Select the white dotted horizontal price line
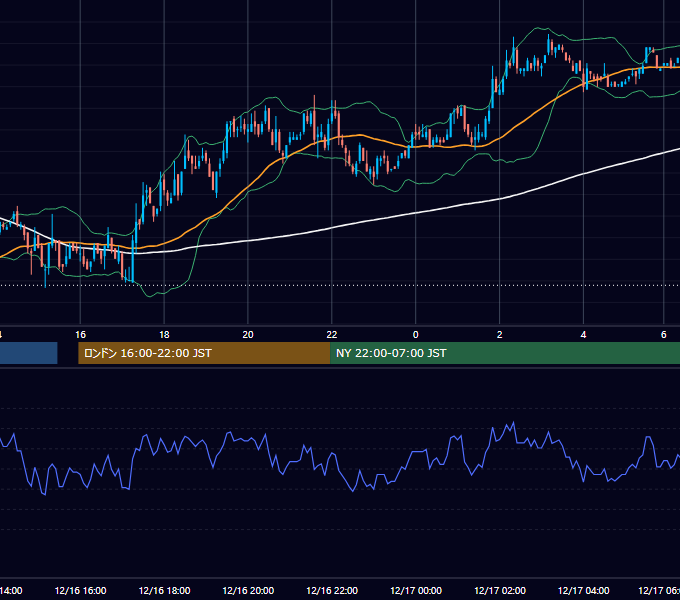The height and width of the screenshot is (600, 680). 340,285
